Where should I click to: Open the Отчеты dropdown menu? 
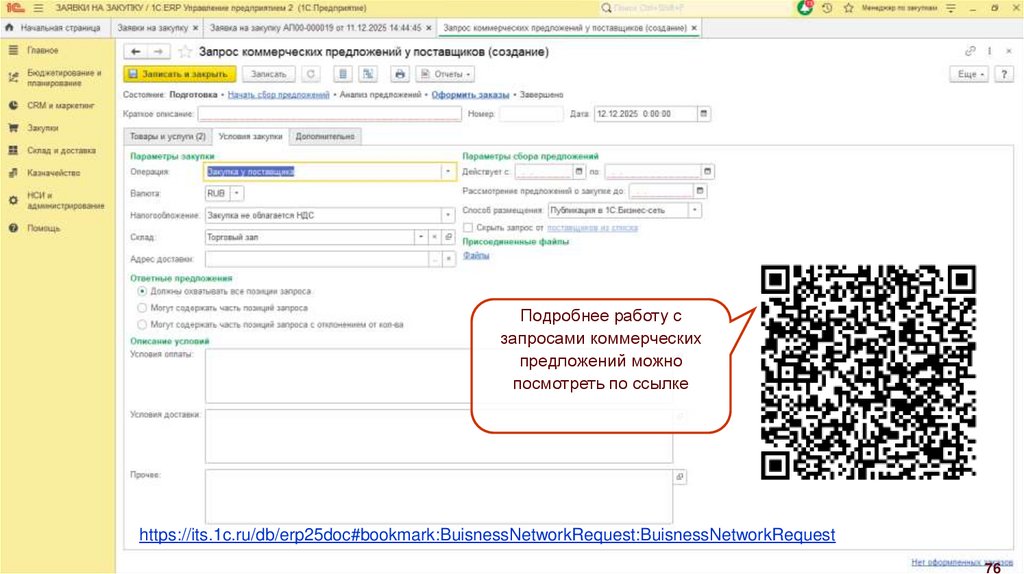pos(445,74)
